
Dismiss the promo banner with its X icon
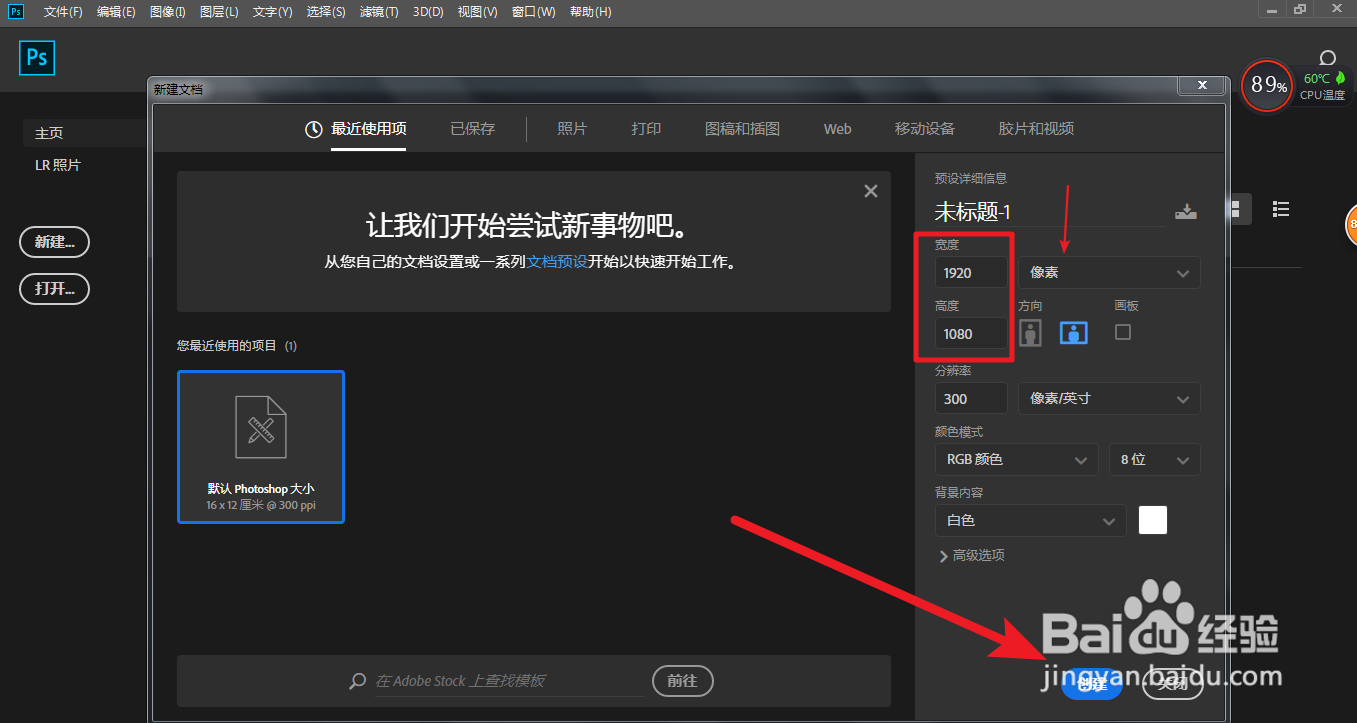(870, 190)
